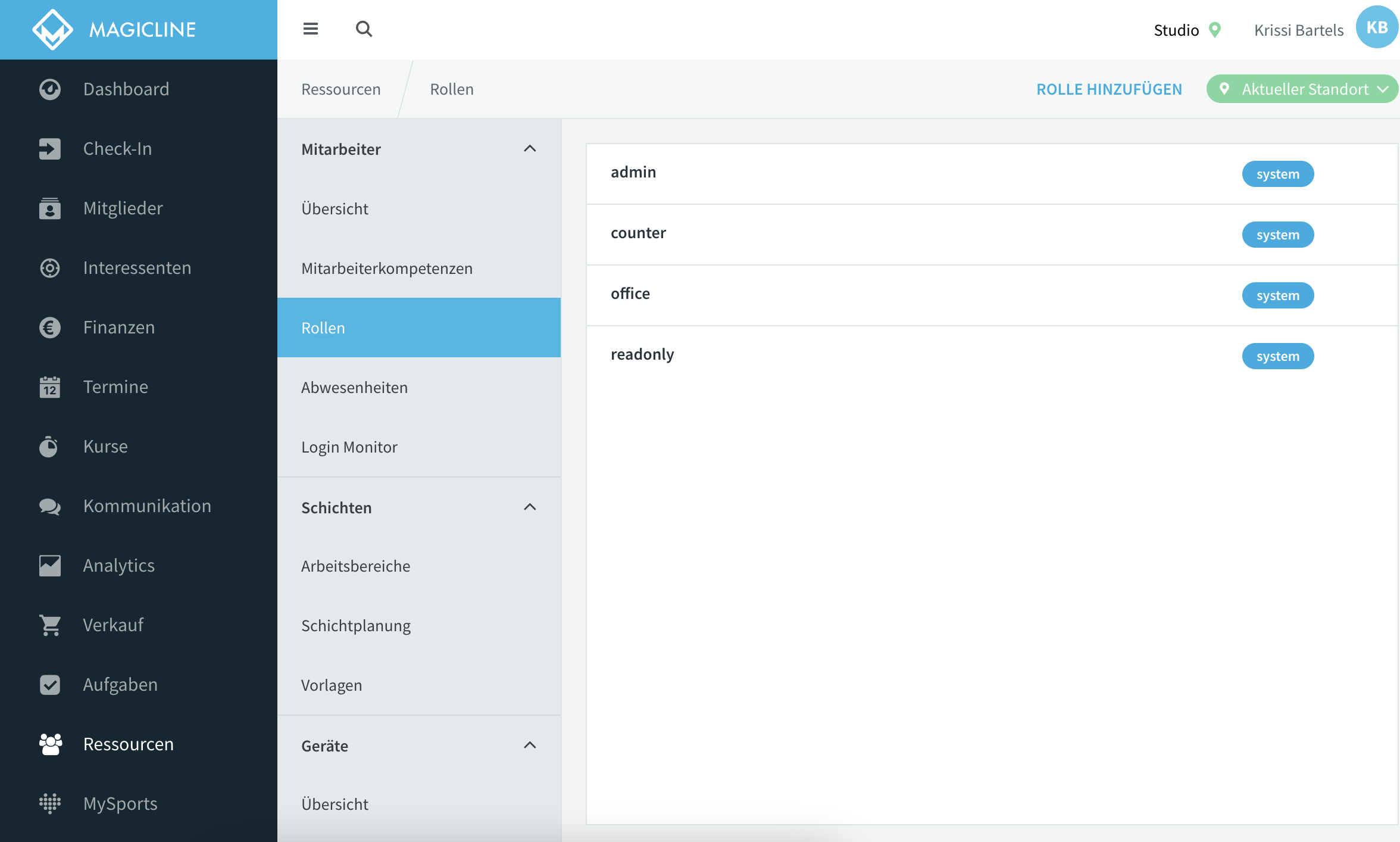Collapse the Geräte section chevron
1400x842 pixels.
click(x=530, y=746)
